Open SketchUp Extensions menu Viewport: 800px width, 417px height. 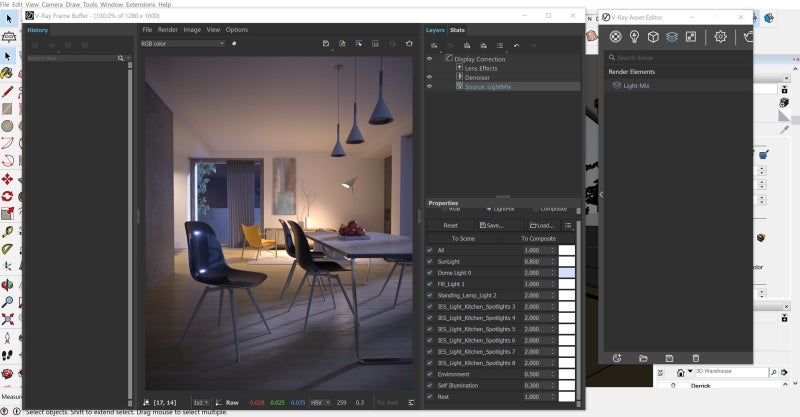point(140,4)
